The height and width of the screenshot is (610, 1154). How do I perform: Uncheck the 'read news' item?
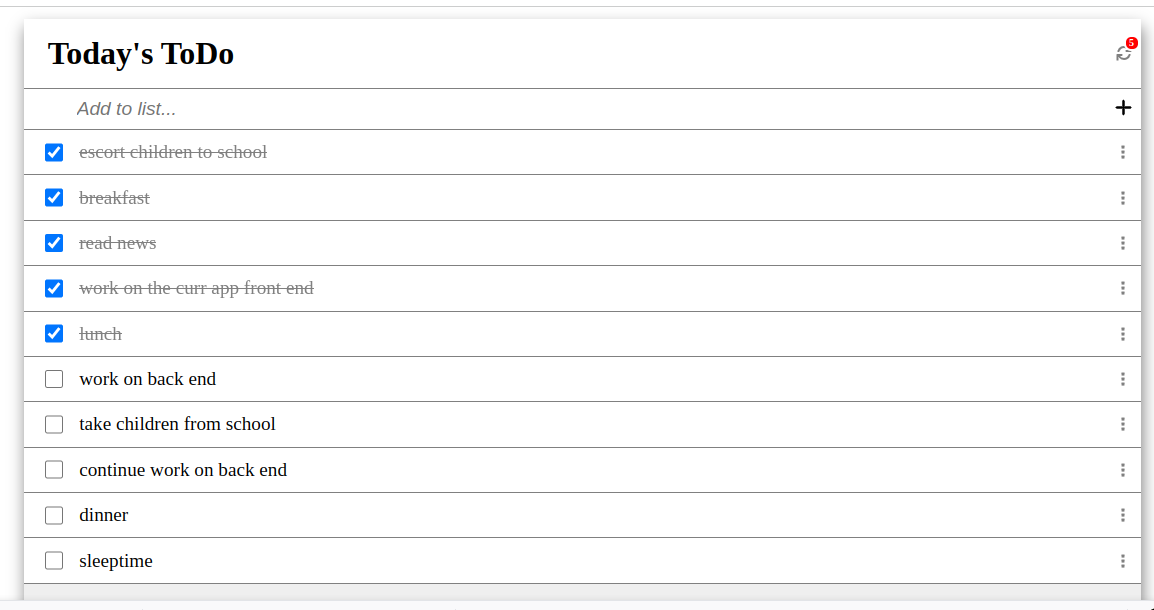pos(53,242)
